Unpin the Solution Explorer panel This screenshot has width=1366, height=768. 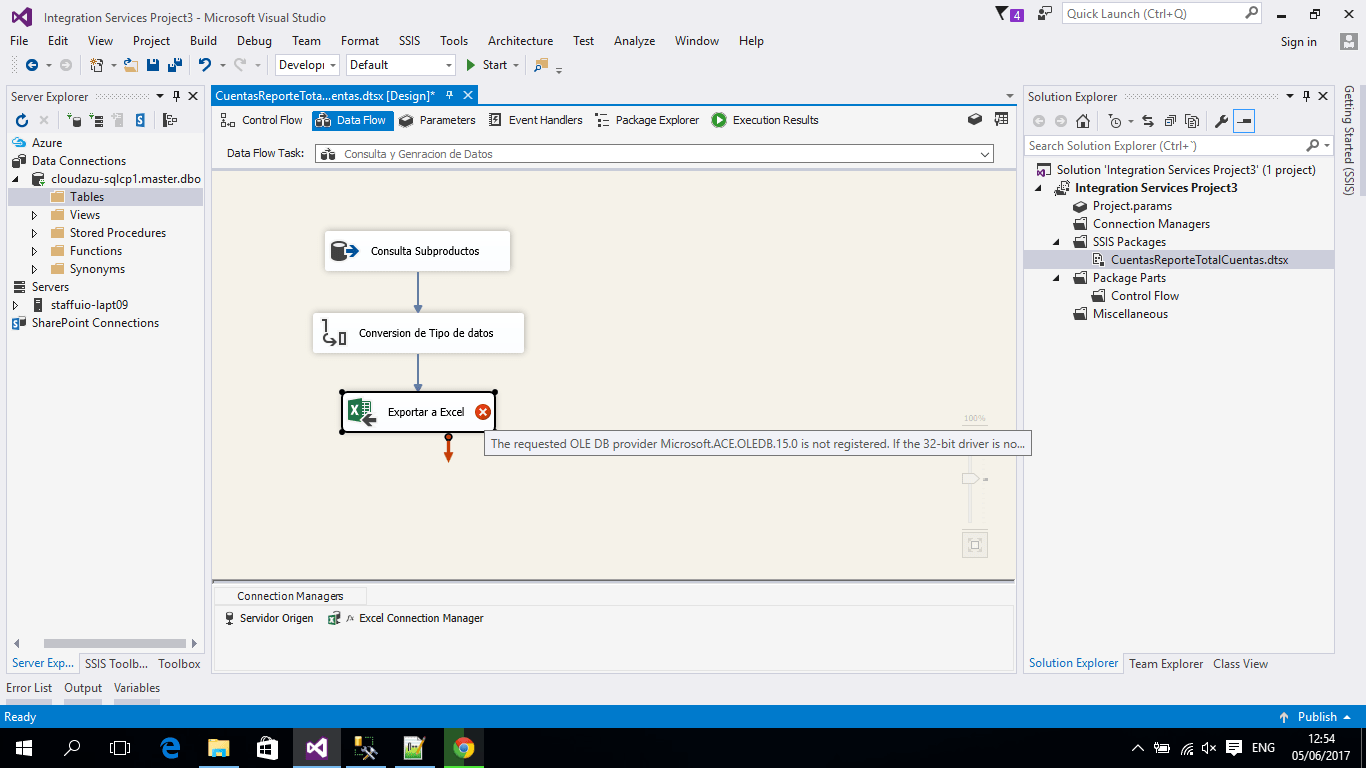1308,96
